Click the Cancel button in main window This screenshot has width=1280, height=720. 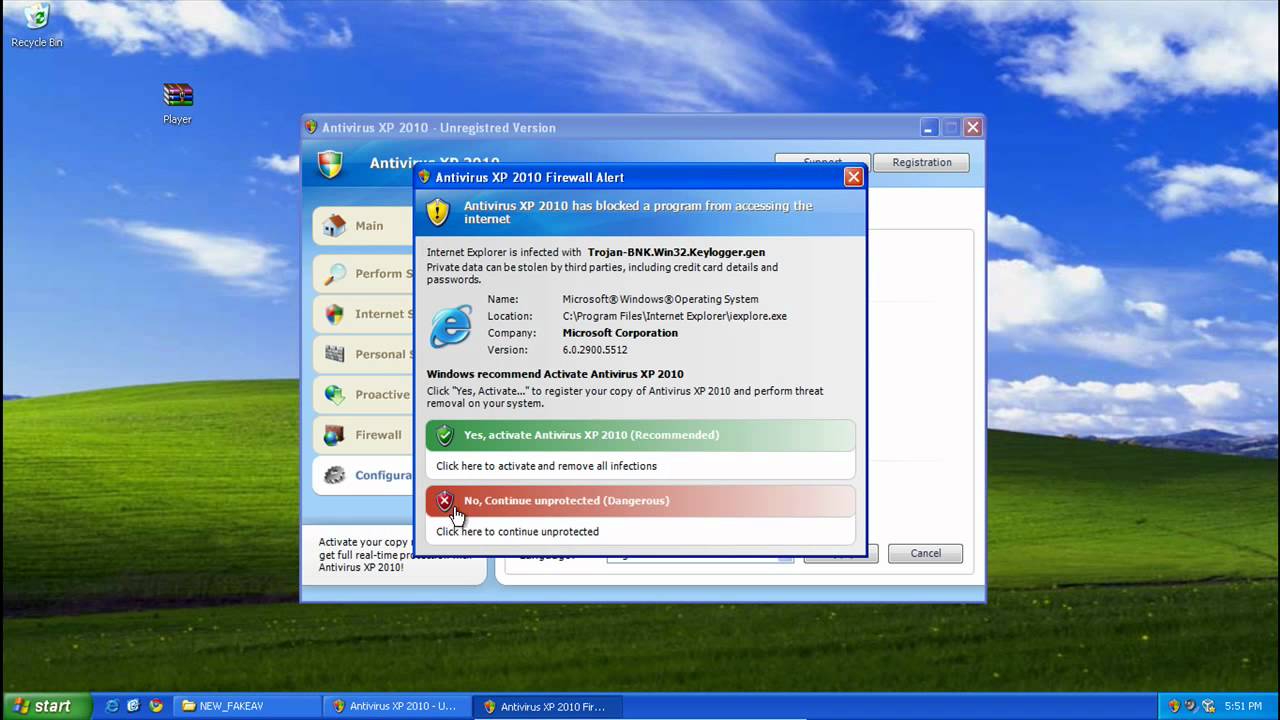925,553
